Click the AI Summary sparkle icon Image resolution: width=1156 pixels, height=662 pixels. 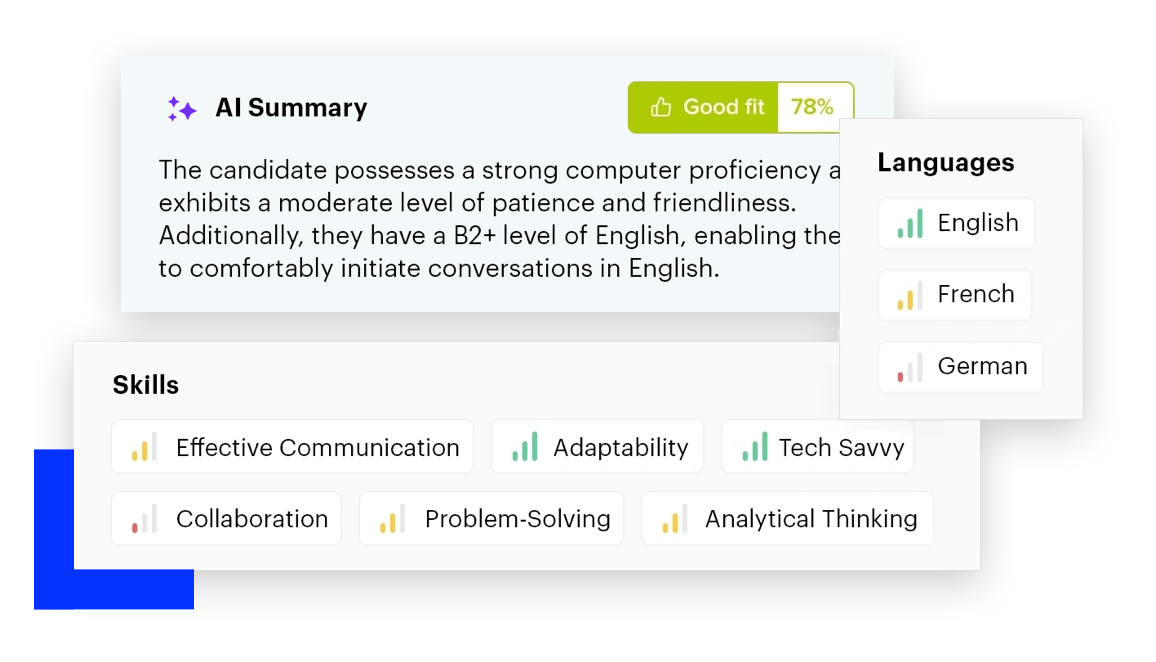point(181,109)
